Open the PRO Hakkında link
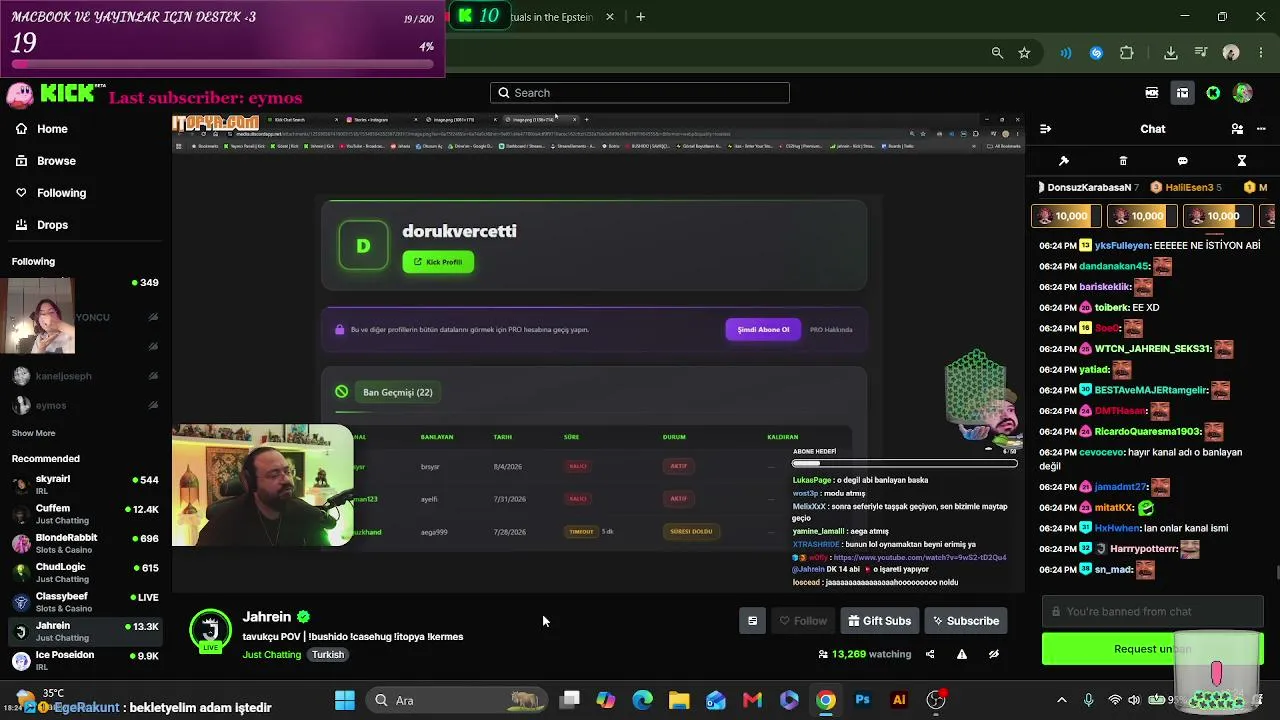1280x720 pixels. coord(831,330)
